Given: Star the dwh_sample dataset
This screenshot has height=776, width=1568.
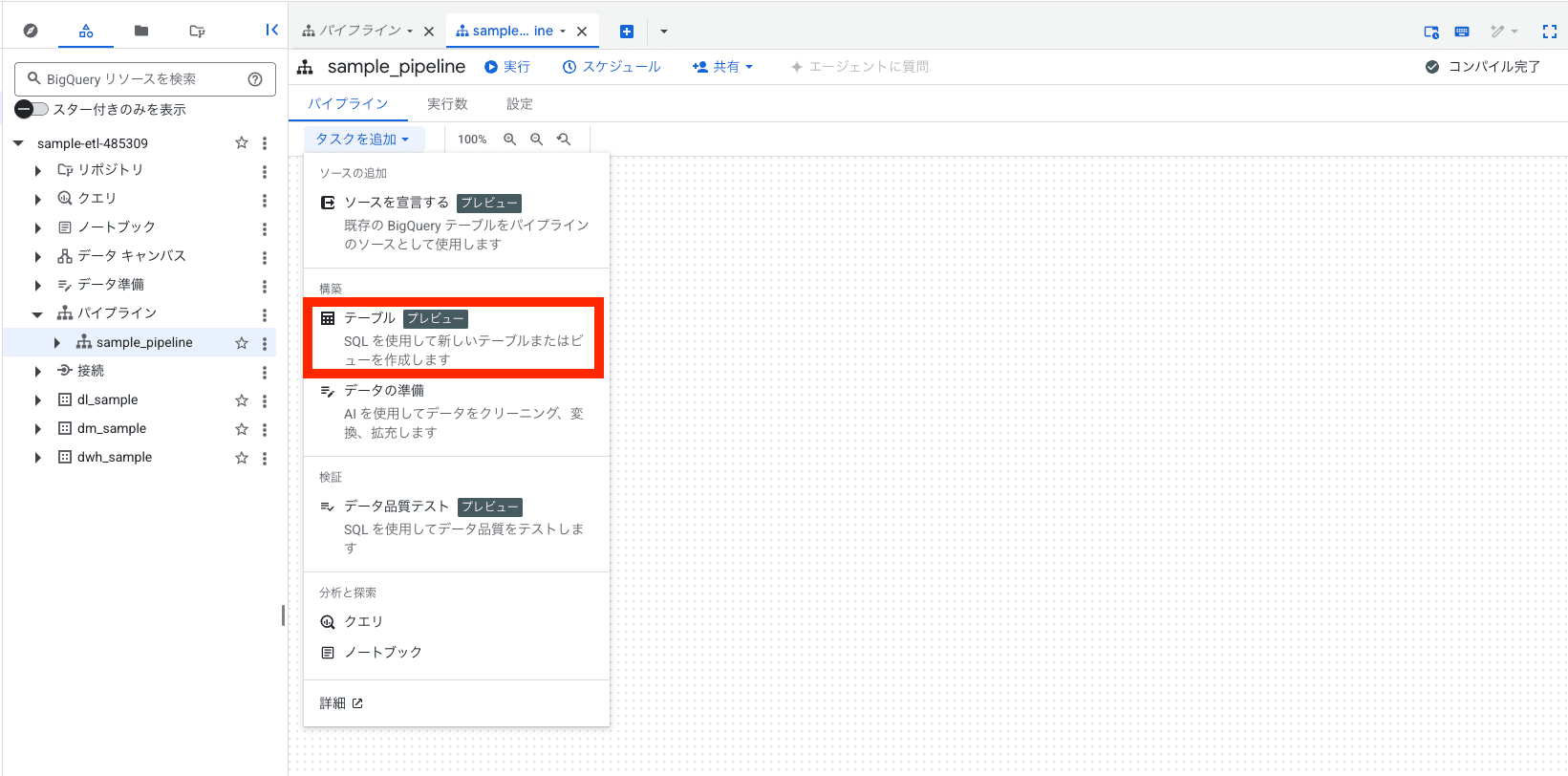Looking at the screenshot, I should tap(242, 458).
